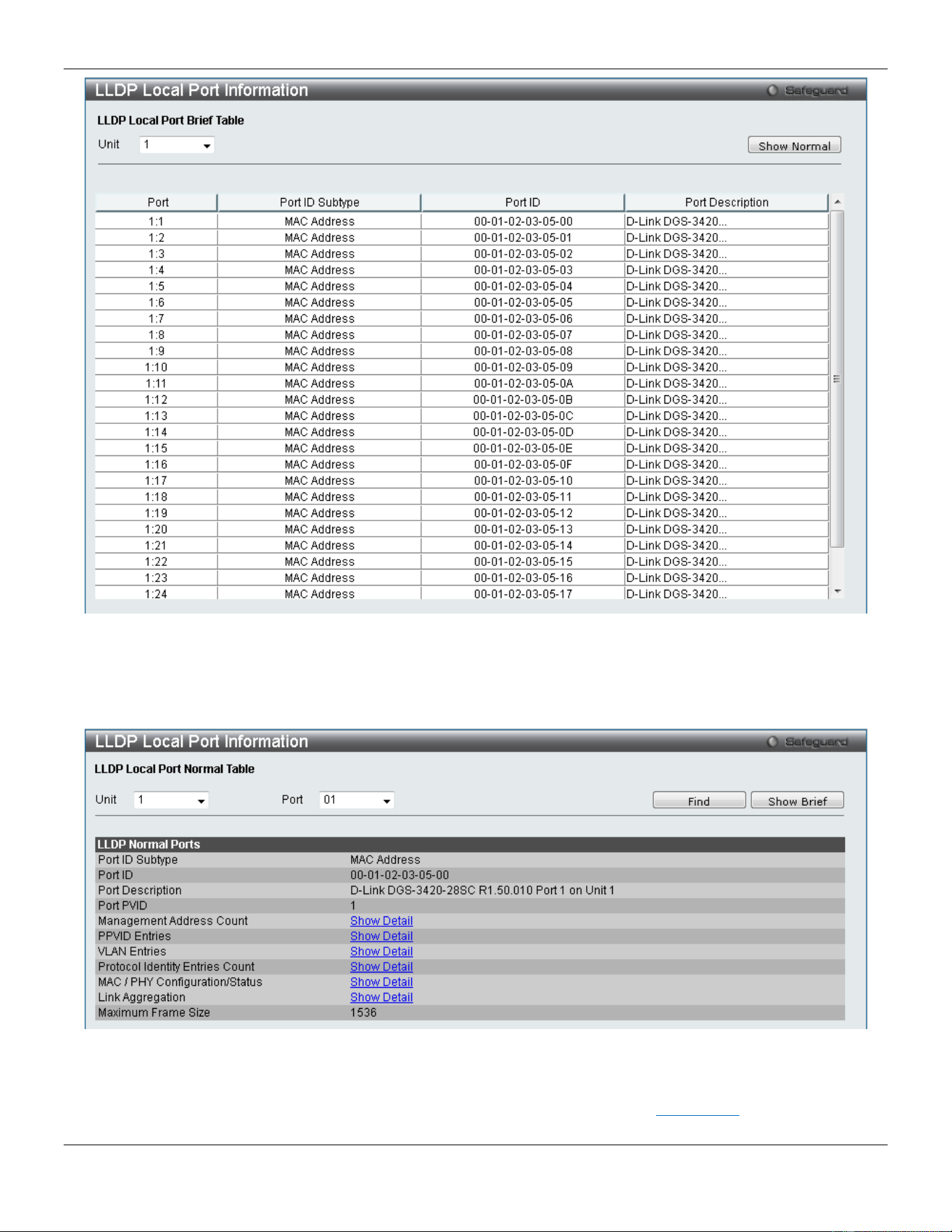Click MAC Address subtype in row 1:8

pyautogui.click(x=320, y=335)
